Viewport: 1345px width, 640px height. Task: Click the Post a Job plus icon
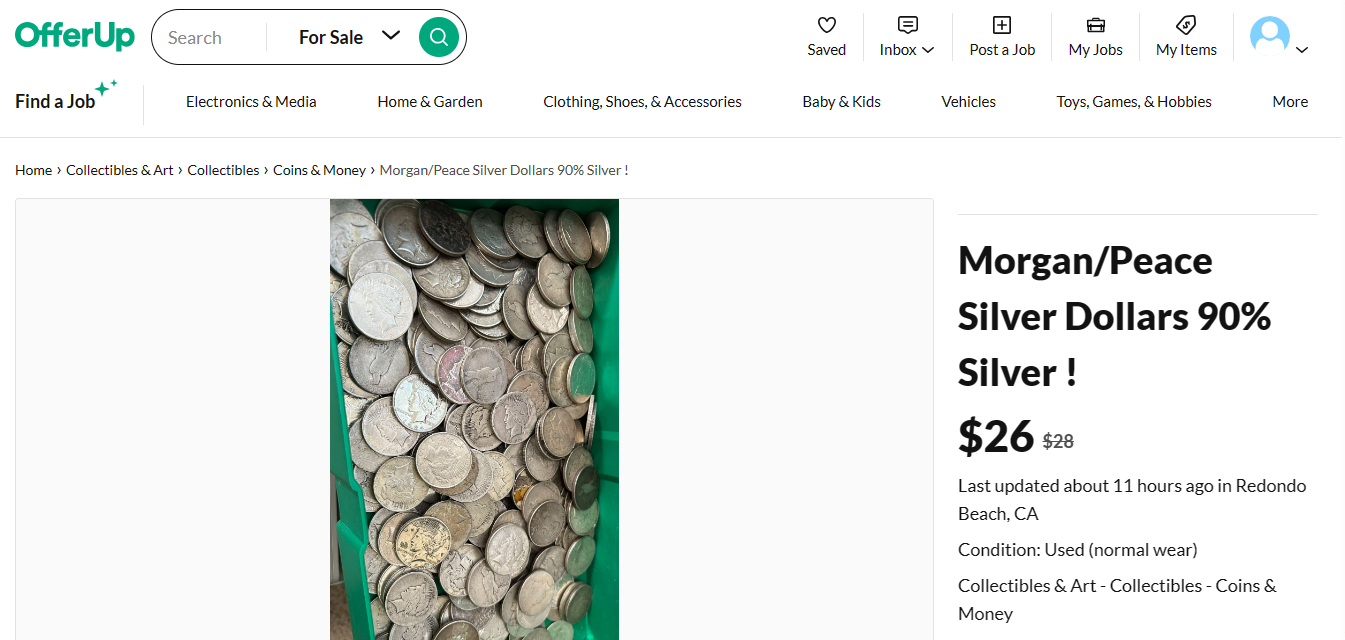tap(1002, 25)
